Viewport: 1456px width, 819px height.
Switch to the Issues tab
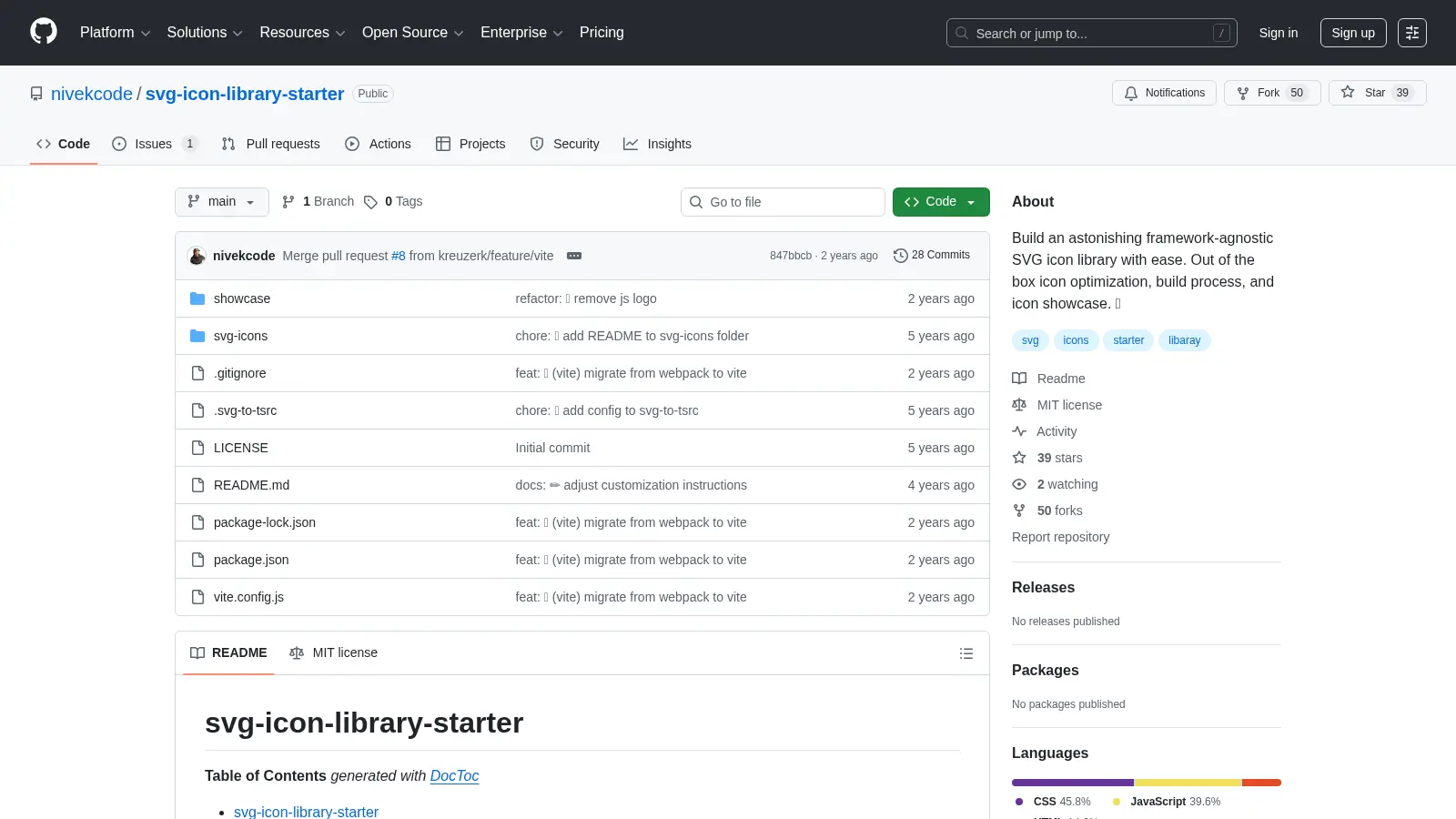(154, 144)
